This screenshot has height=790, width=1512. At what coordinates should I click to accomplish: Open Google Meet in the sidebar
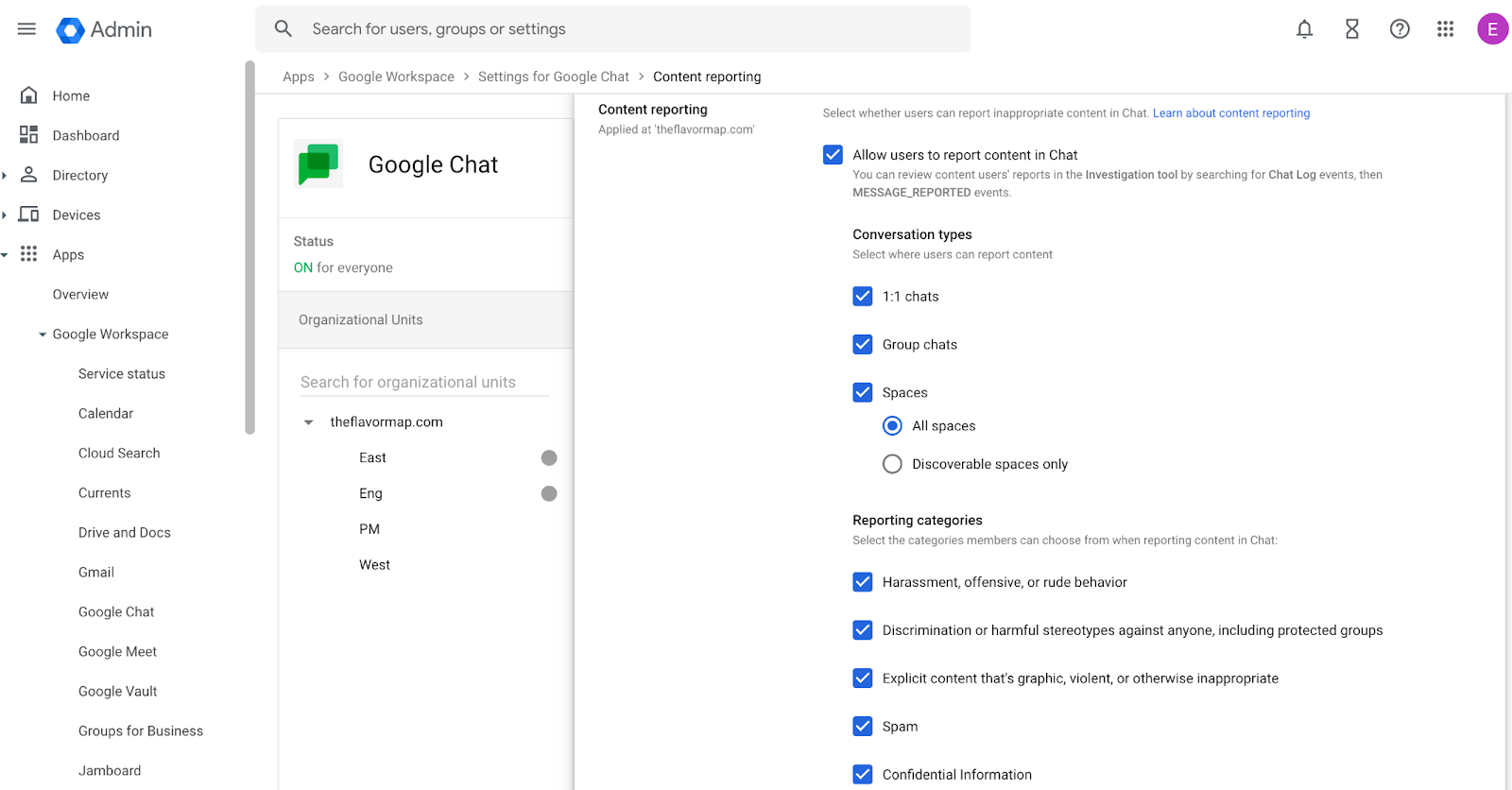click(x=117, y=652)
